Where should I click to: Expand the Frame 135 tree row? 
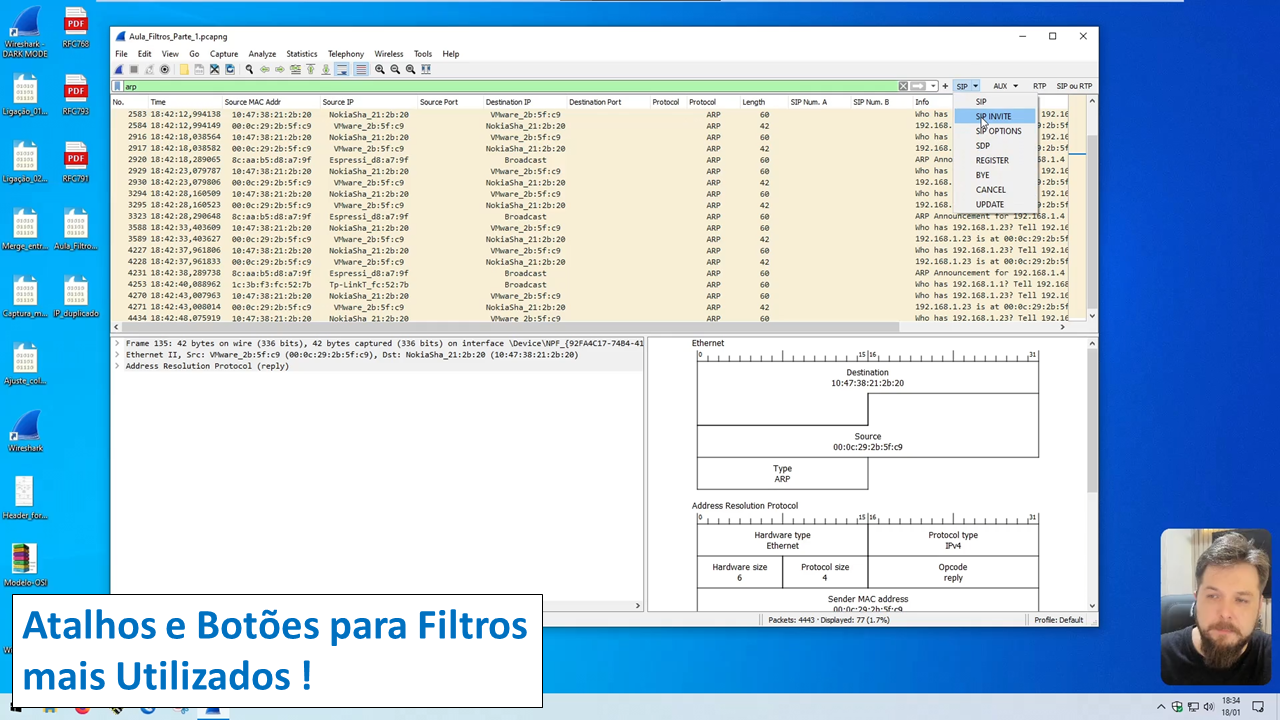pos(117,343)
